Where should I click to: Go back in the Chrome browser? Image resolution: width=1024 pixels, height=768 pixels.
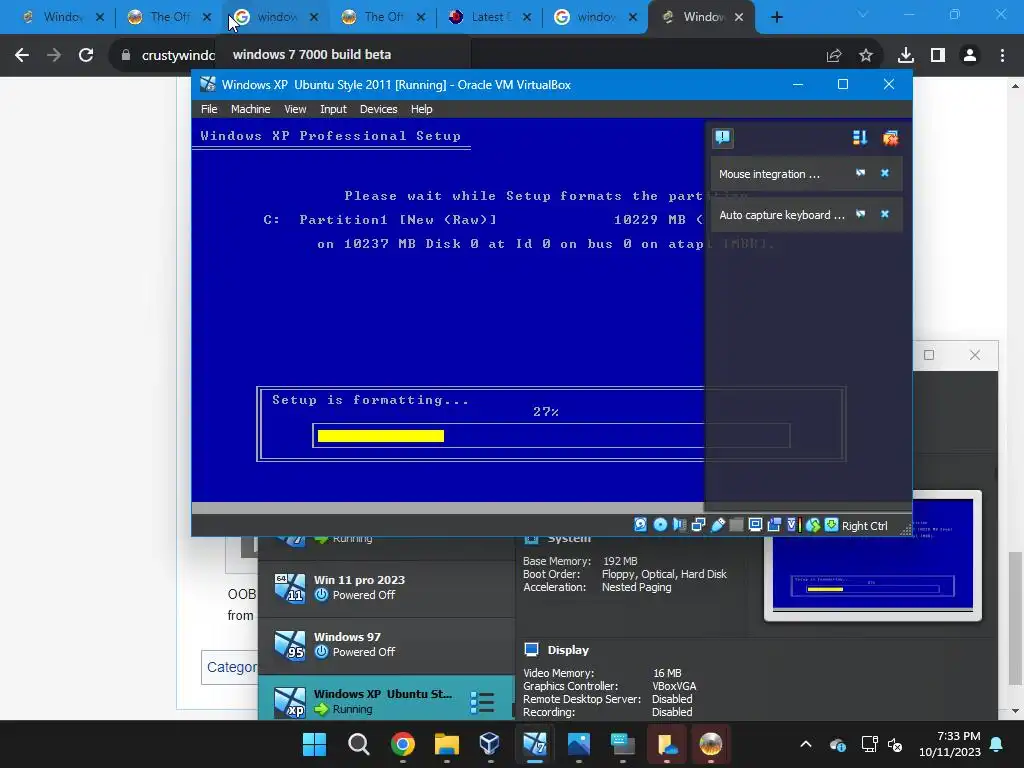click(22, 55)
